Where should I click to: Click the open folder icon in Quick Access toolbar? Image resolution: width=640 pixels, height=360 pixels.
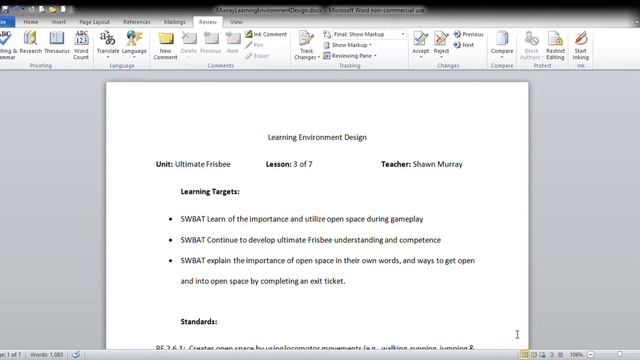(53, 9)
